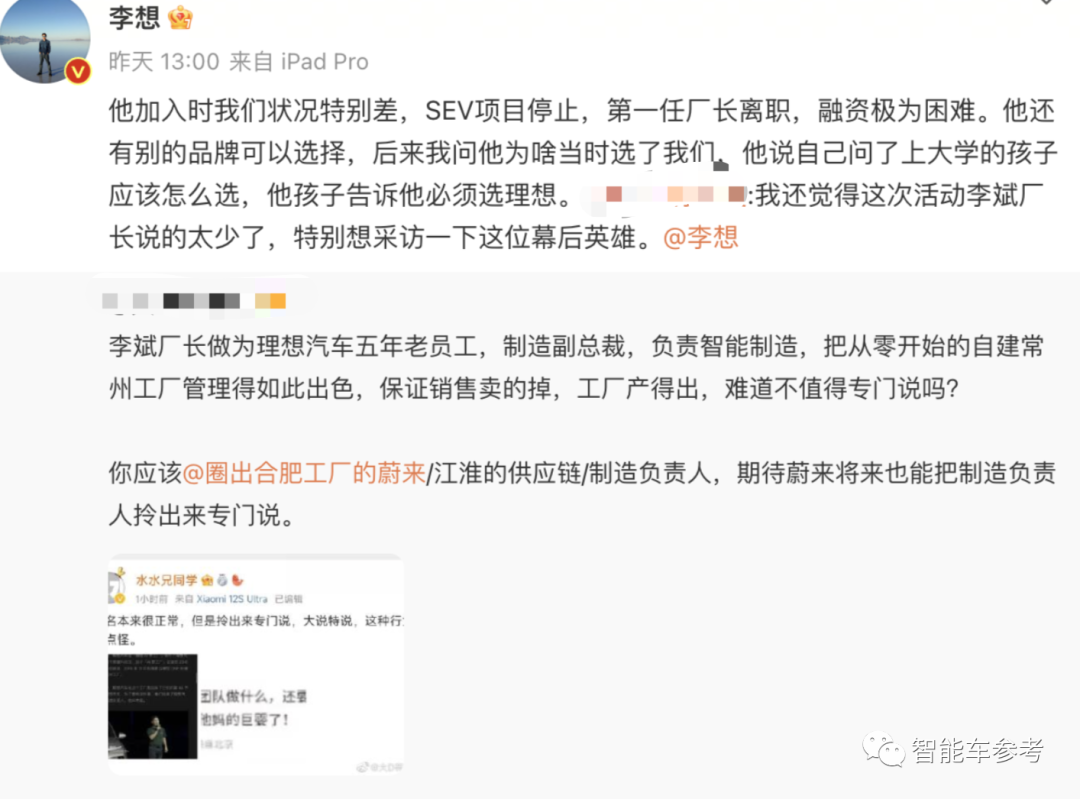Open the blurred username before 我还觉得这次活动
This screenshot has width=1080, height=799.
pyautogui.click(x=667, y=195)
